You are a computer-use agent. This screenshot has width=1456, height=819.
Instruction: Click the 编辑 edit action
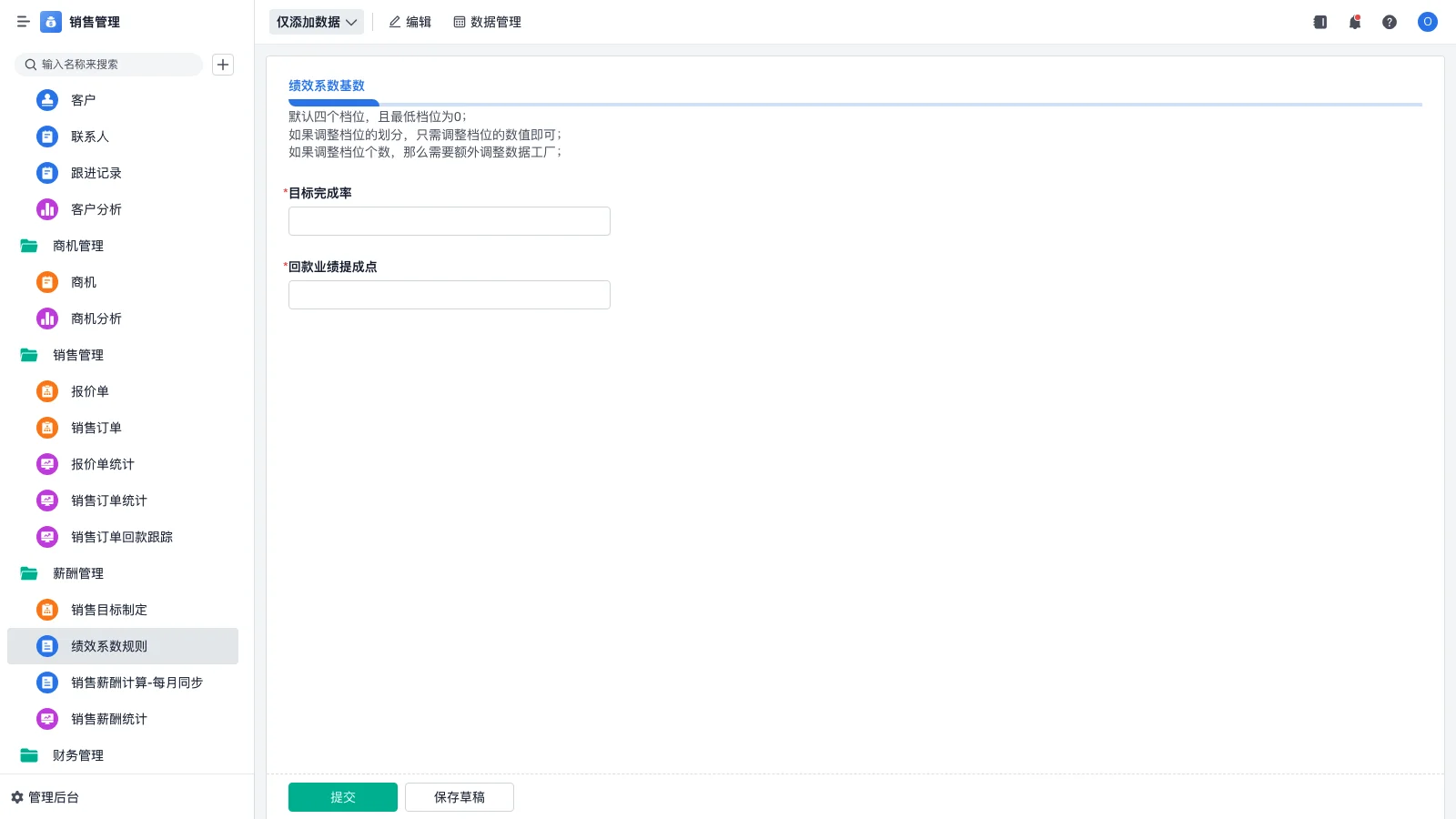[409, 22]
